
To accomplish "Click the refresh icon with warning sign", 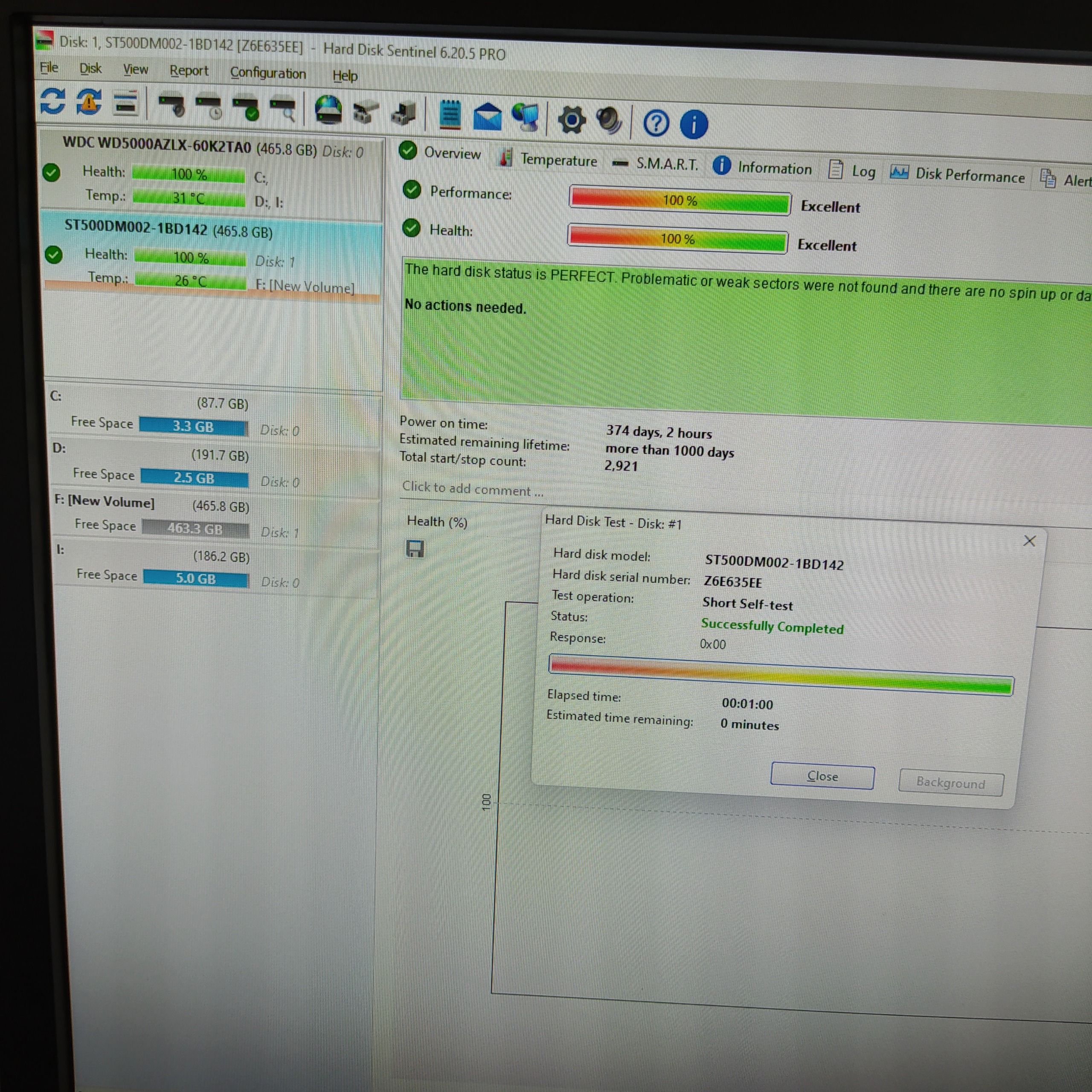I will [89, 102].
